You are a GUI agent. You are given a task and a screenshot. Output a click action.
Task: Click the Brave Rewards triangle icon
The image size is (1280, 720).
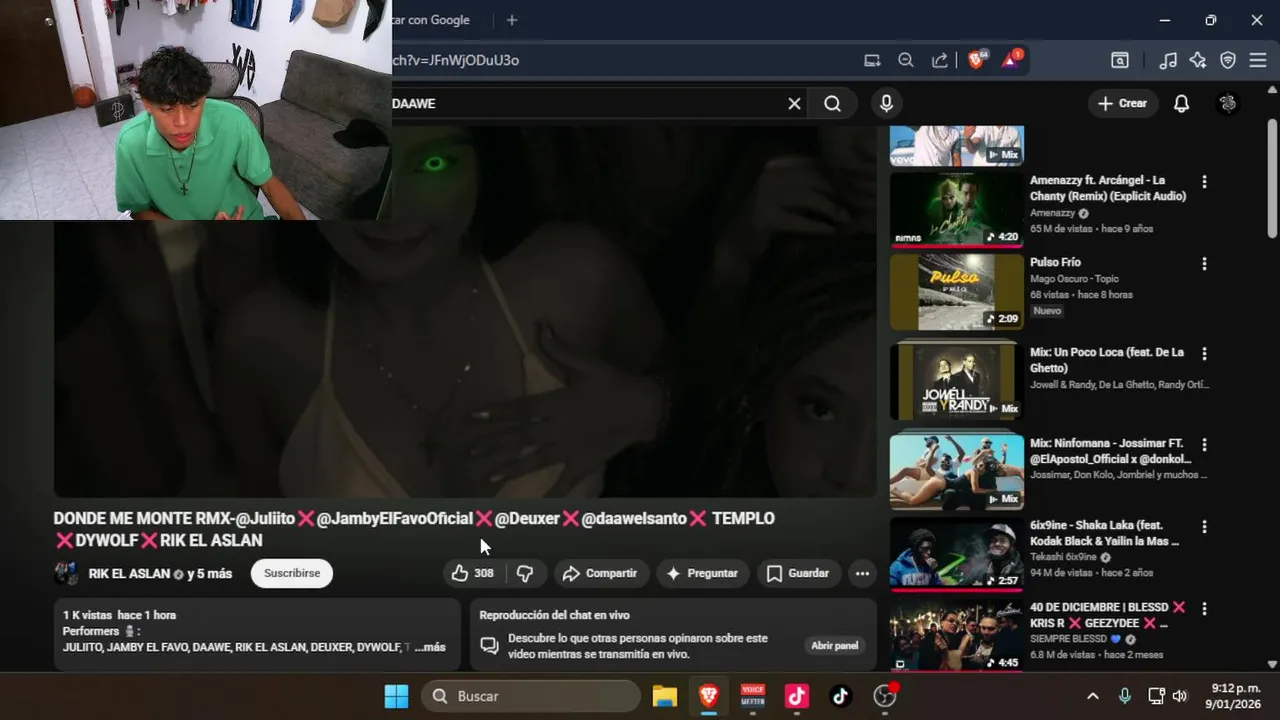point(1011,60)
